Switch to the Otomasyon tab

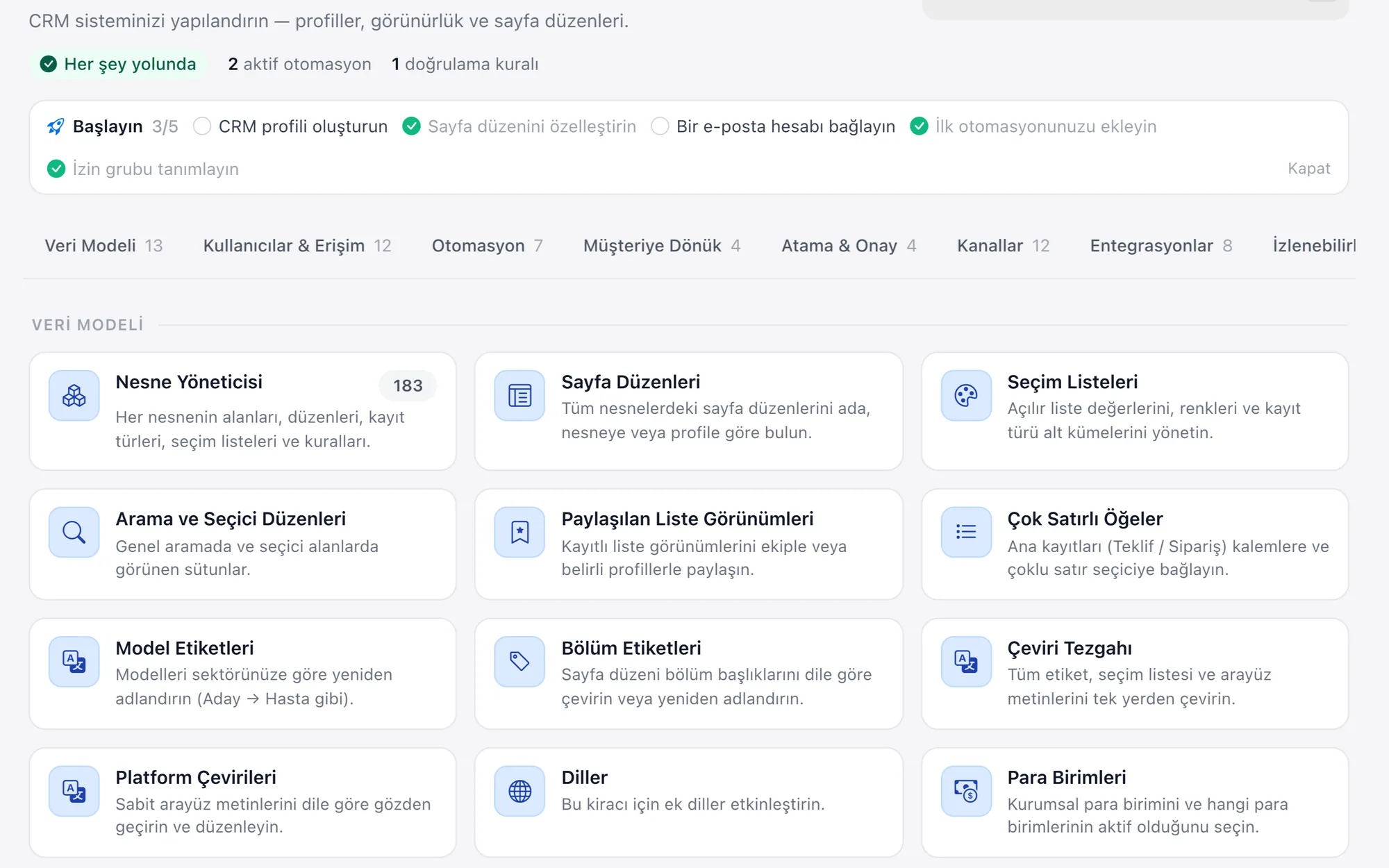pyautogui.click(x=488, y=246)
